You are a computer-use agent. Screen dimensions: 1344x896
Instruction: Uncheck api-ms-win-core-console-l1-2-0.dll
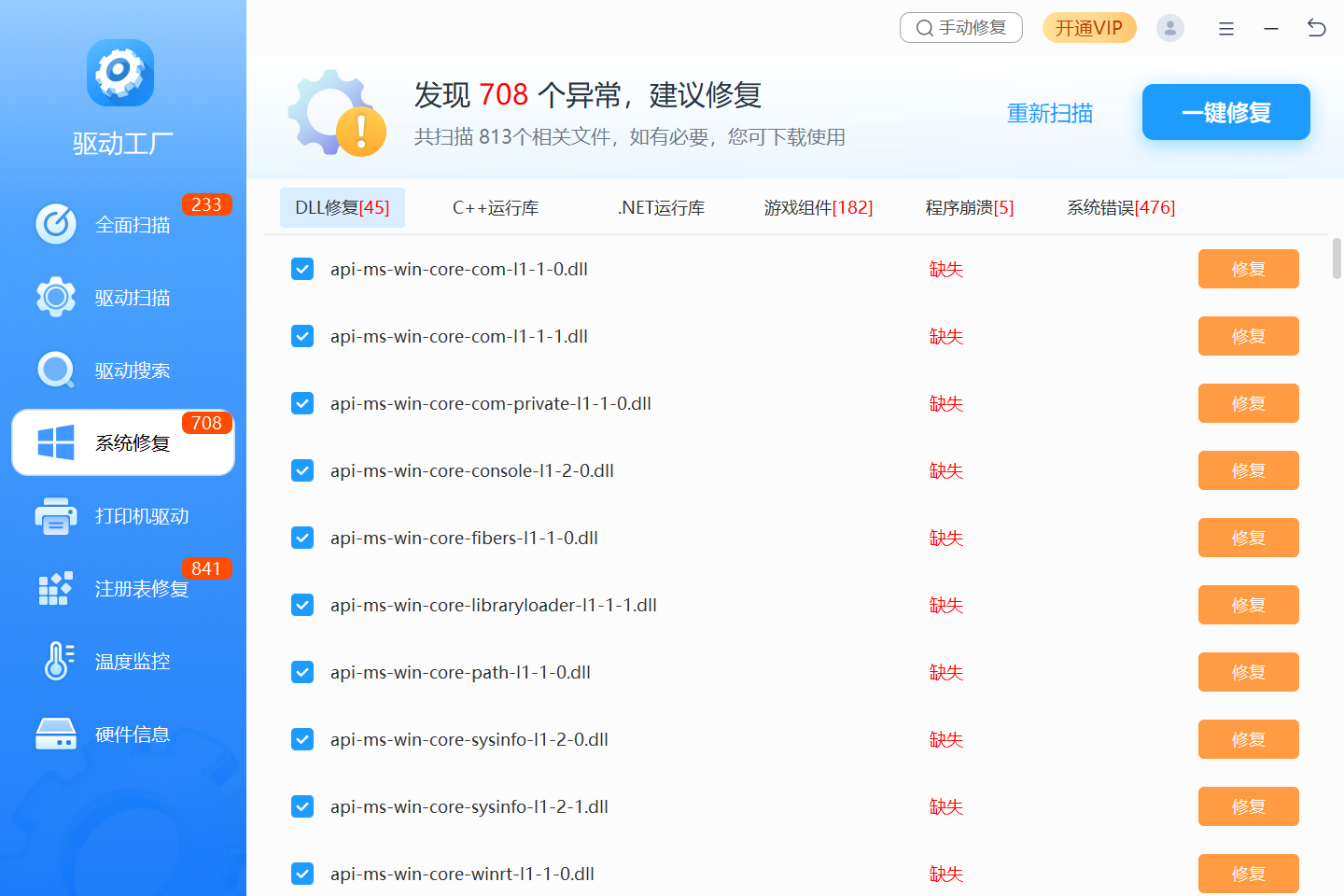click(302, 470)
